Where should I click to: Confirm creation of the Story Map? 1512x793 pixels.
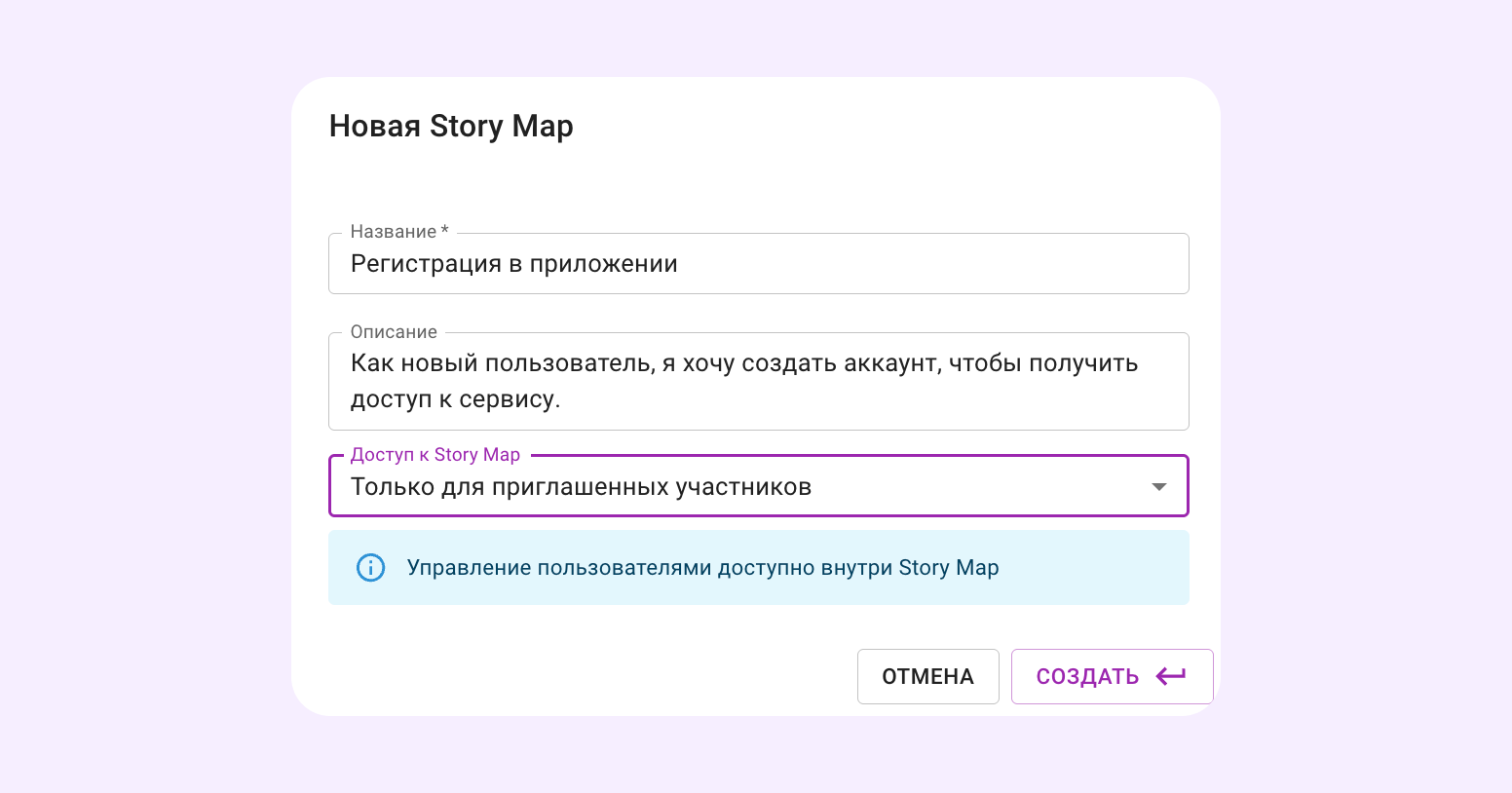1086,676
